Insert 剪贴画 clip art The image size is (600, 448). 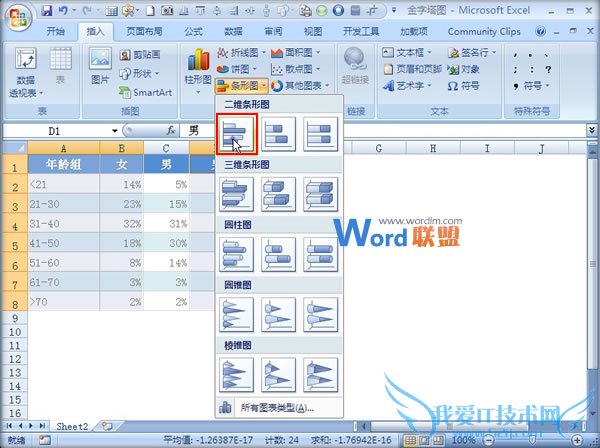coord(140,55)
